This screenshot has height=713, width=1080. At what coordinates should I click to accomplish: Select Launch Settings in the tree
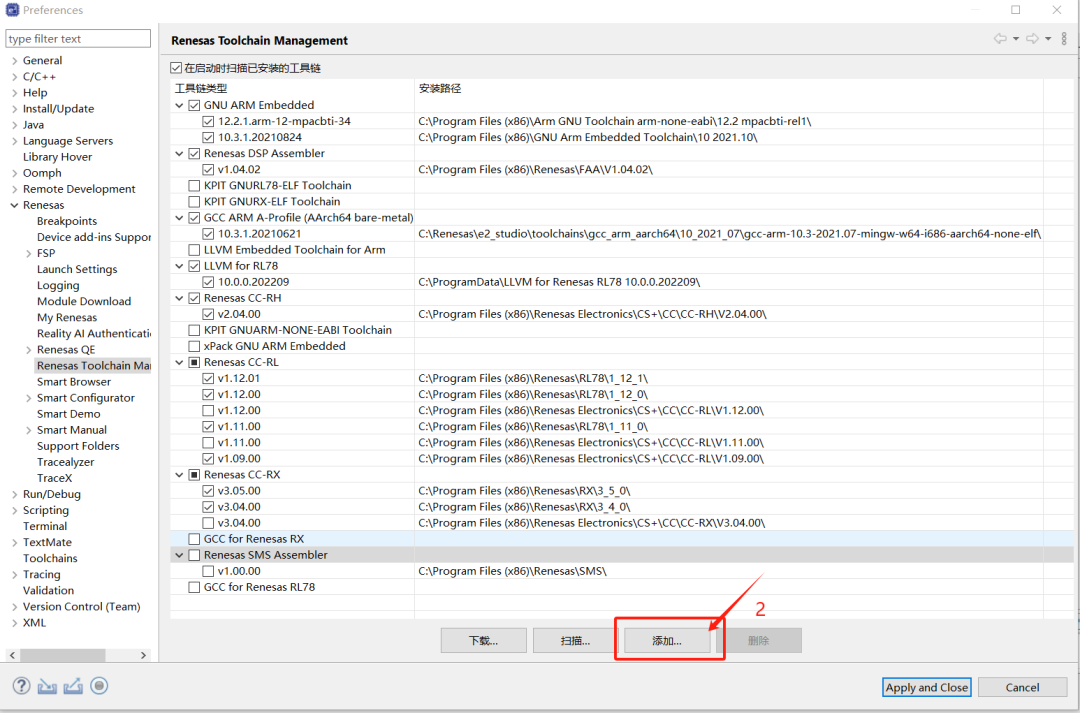click(77, 269)
